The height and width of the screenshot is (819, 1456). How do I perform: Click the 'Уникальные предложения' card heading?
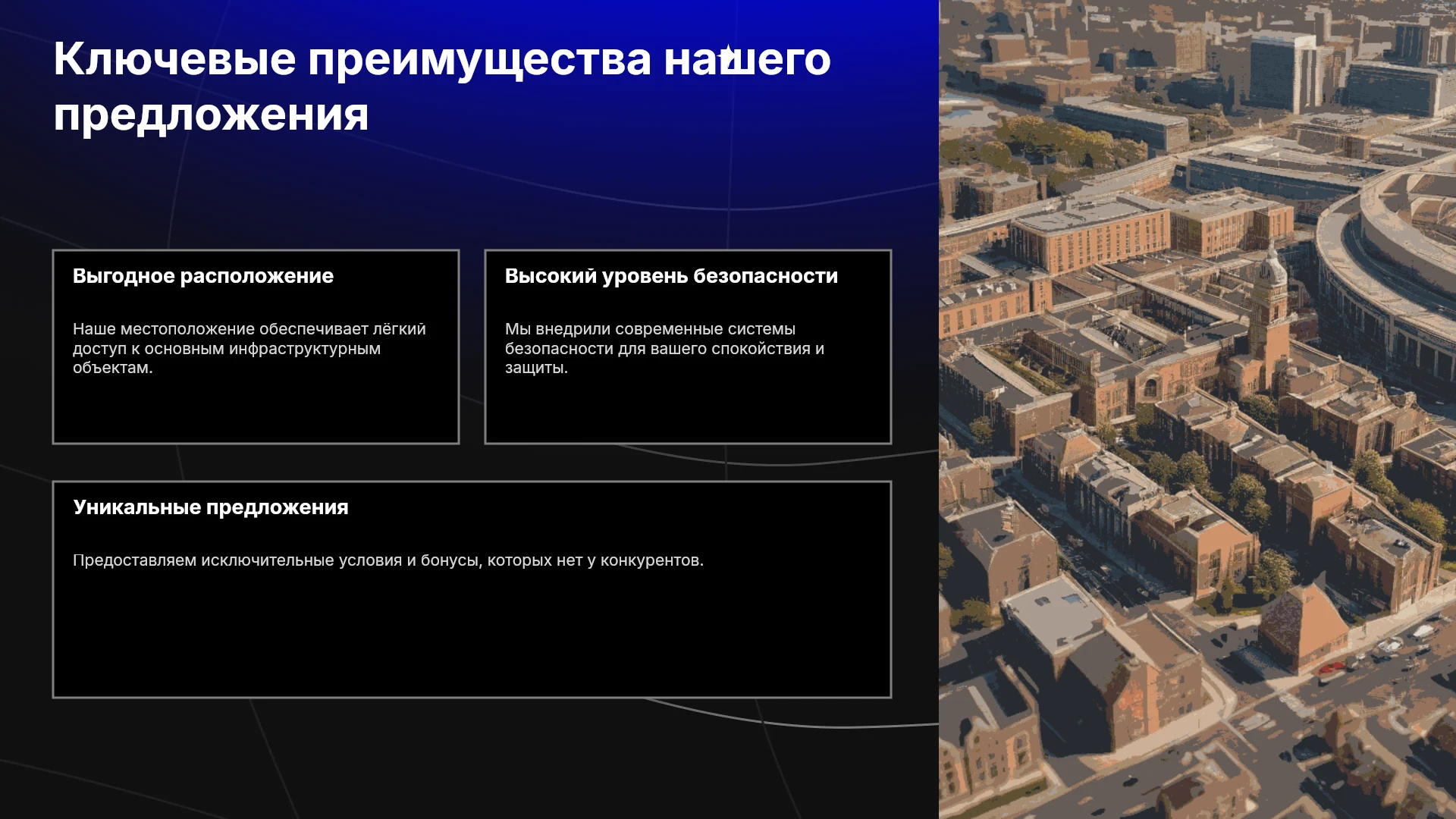tap(211, 507)
